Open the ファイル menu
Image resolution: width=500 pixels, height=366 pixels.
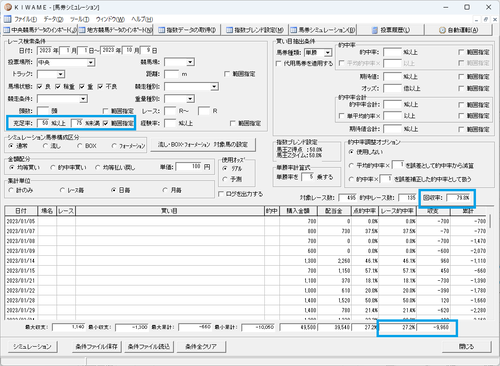click(26, 19)
